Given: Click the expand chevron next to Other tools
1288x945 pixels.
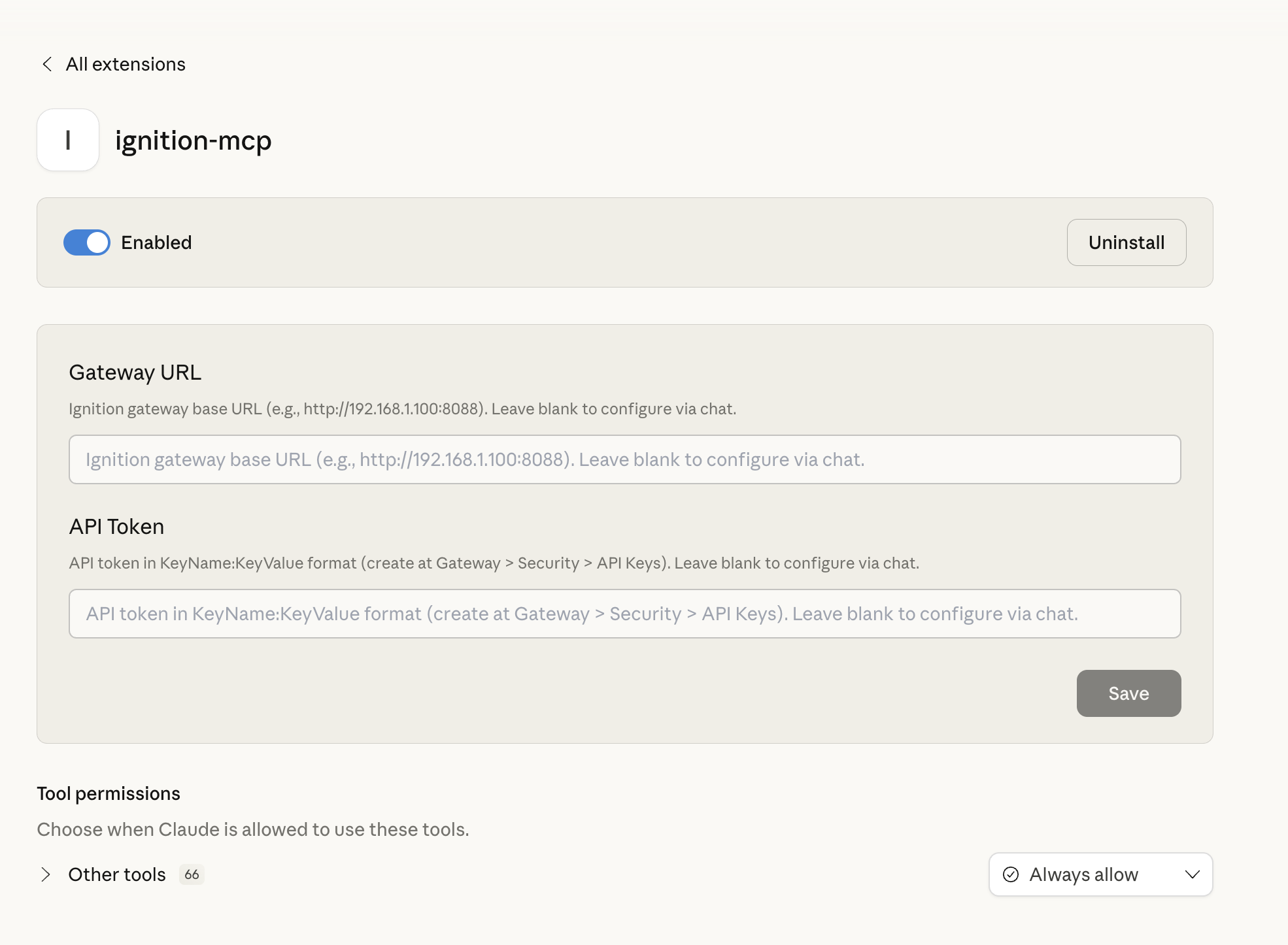Looking at the screenshot, I should pyautogui.click(x=46, y=874).
